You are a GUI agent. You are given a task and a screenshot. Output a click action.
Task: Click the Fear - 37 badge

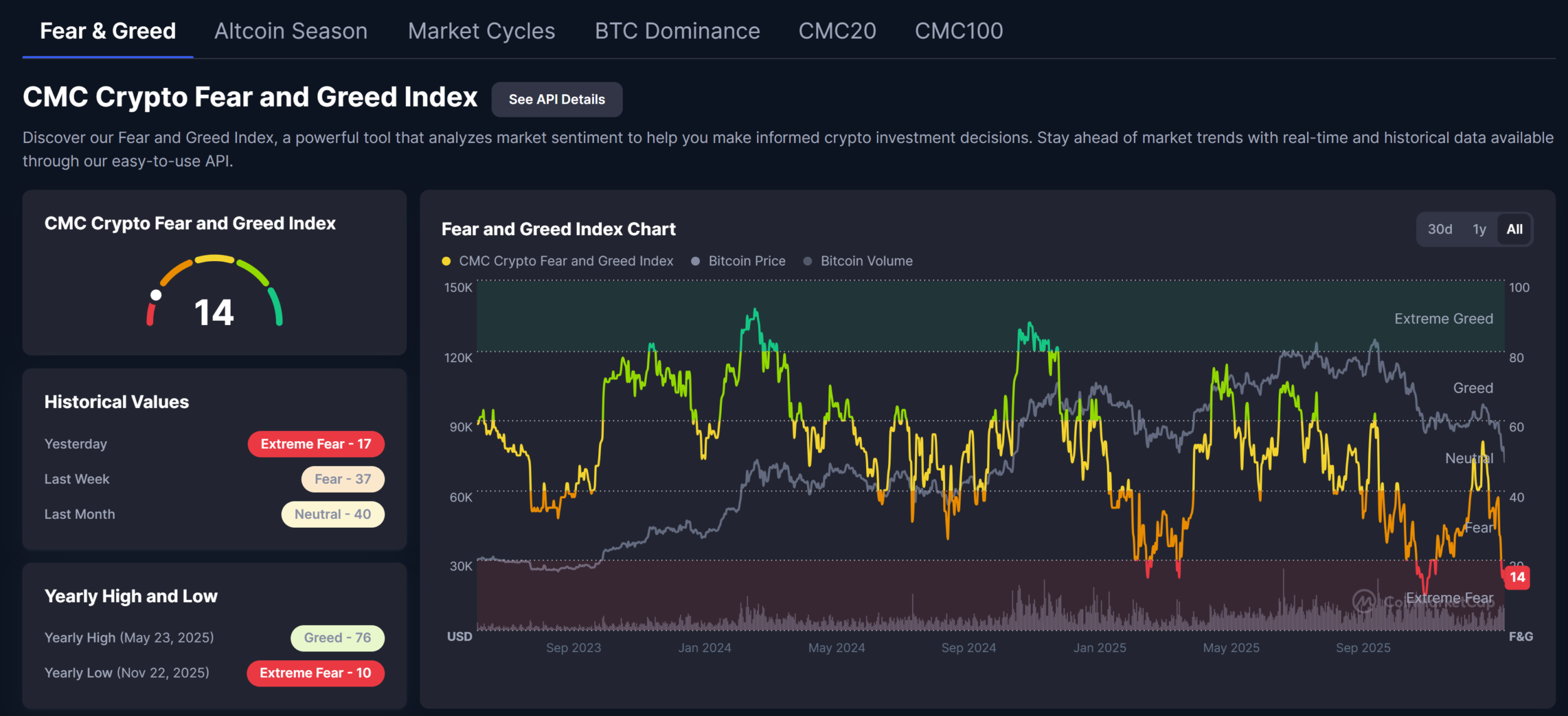[x=342, y=479]
